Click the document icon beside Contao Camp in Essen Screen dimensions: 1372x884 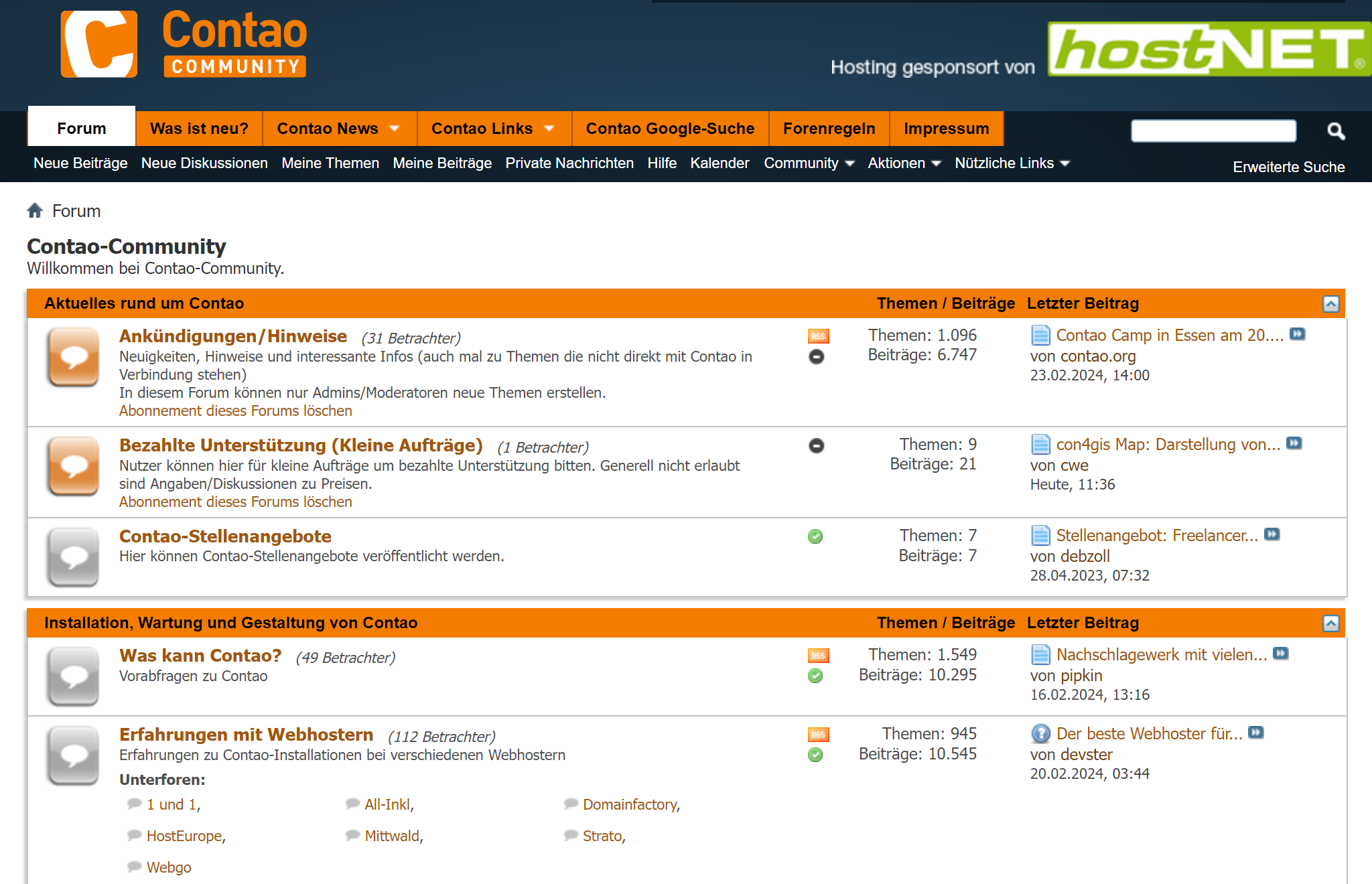click(1040, 335)
